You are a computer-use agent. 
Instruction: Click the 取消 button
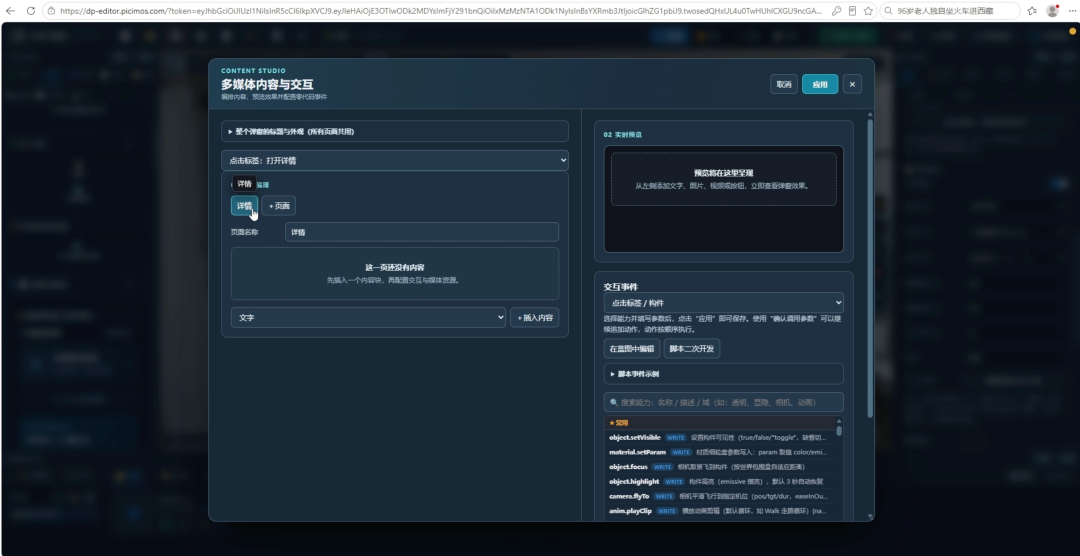784,84
